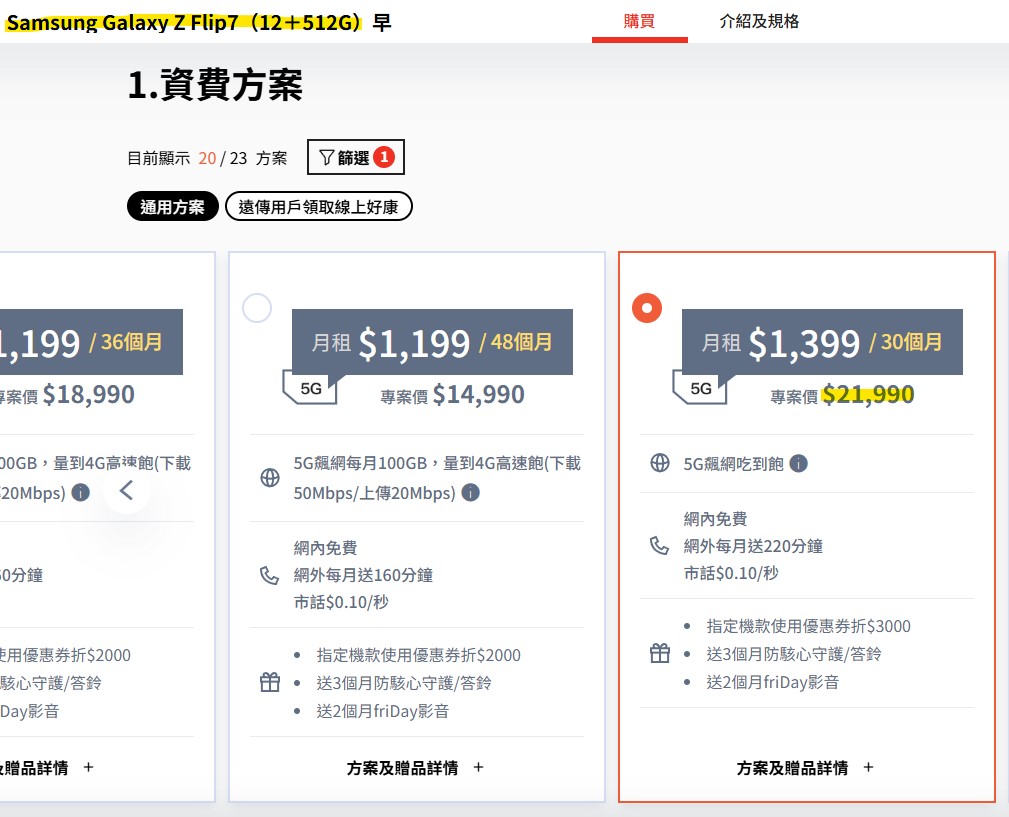Show data info icon in 36個月 plan

click(x=80, y=493)
